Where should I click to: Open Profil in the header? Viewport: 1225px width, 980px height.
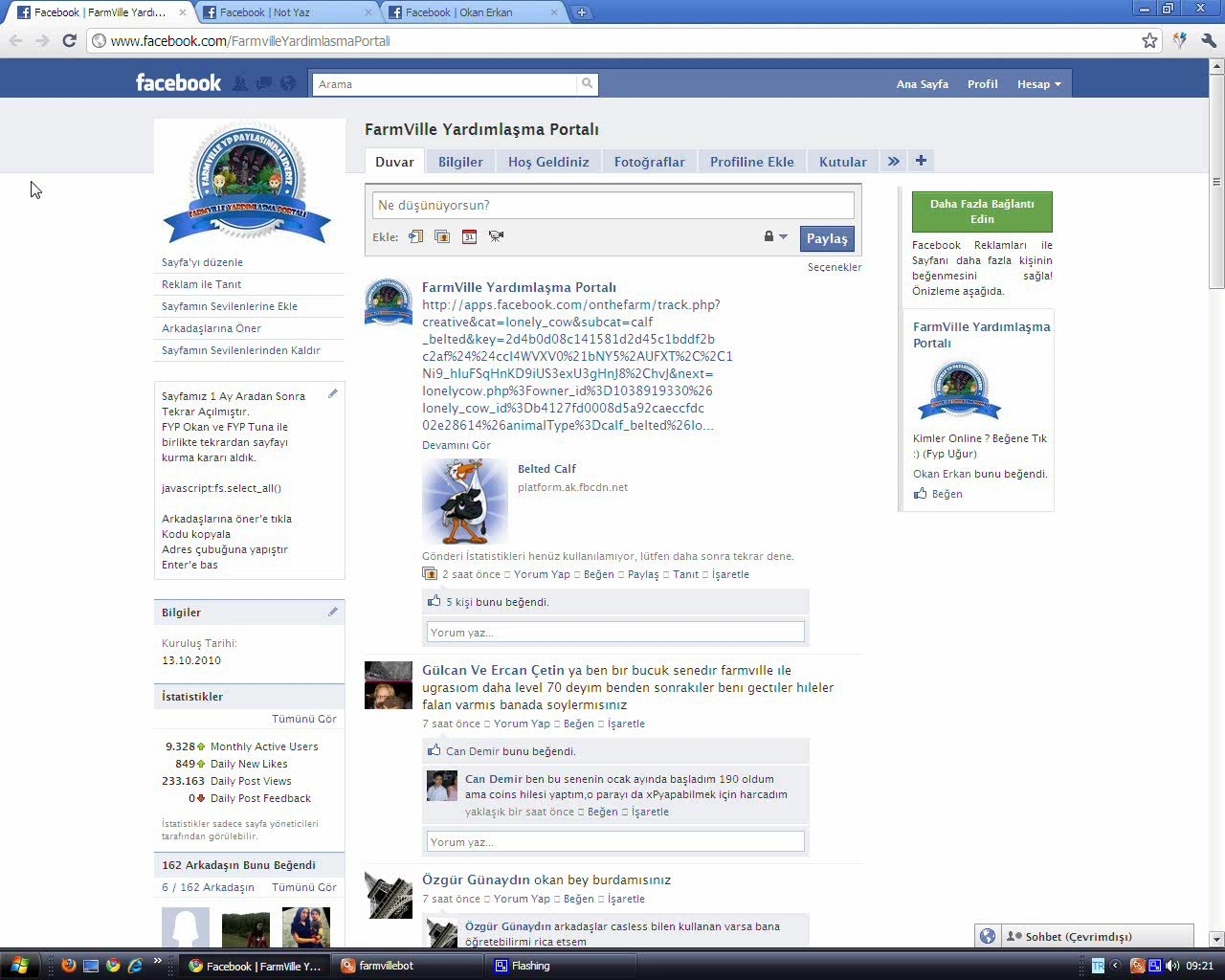click(983, 84)
